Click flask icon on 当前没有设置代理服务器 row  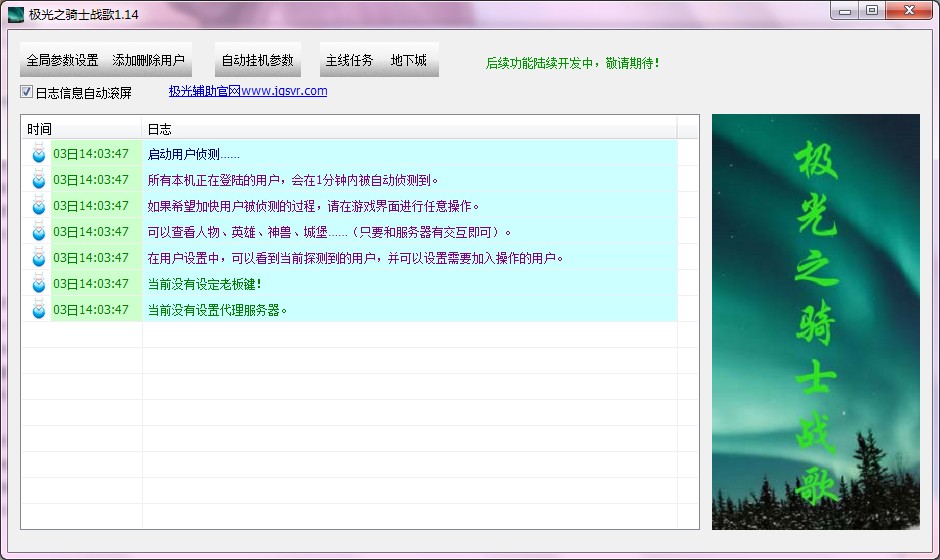click(x=39, y=309)
